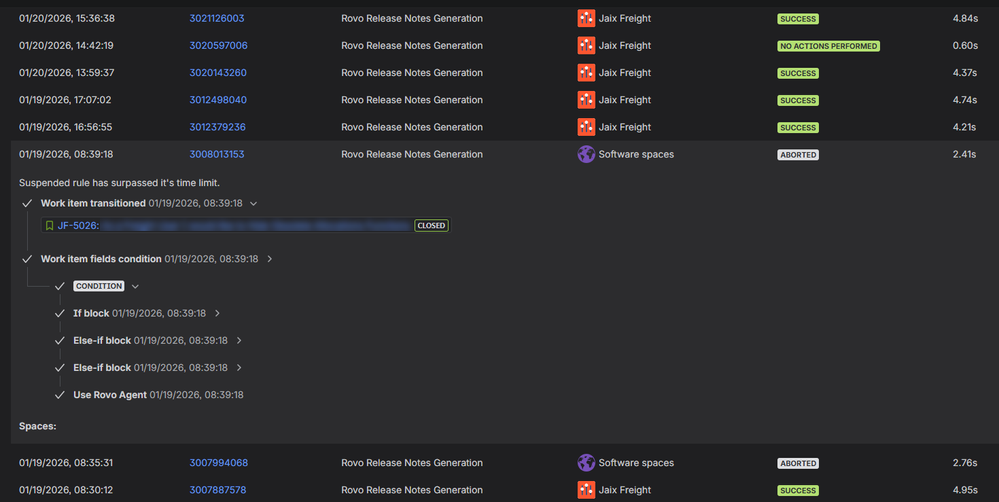The image size is (999, 502).
Task: Click checkmark icon next to Work item transitioned
Action: click(27, 204)
